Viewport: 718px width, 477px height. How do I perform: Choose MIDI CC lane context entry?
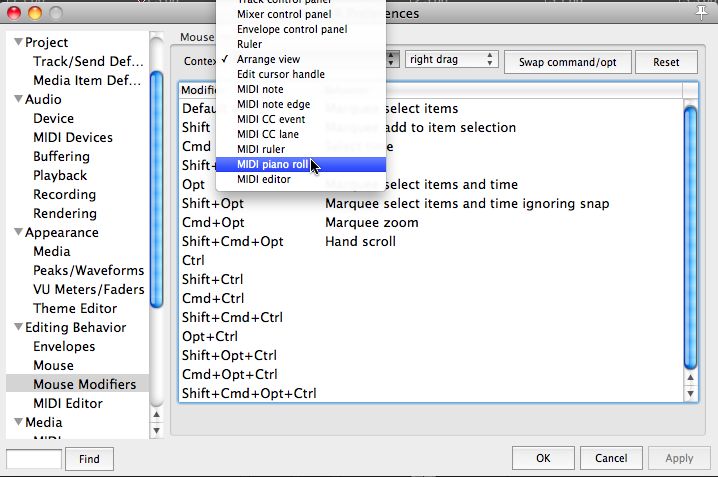click(x=300, y=134)
